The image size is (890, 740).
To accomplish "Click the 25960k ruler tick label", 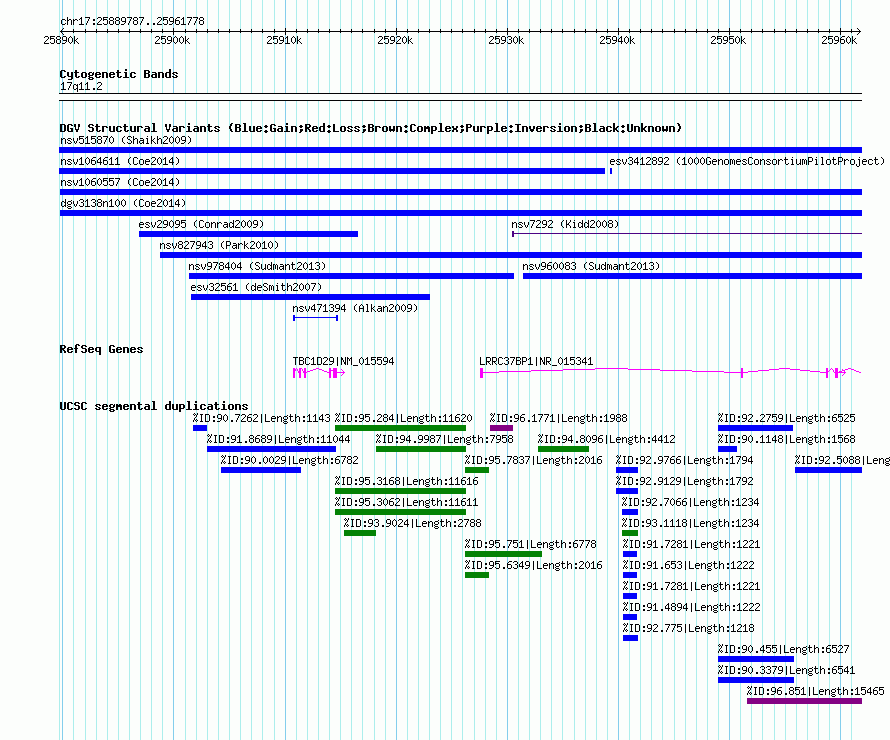I will 839,40.
